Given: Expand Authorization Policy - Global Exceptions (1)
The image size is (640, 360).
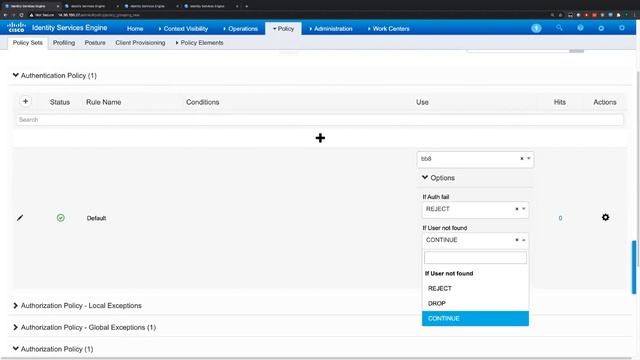Looking at the screenshot, I should pyautogui.click(x=16, y=327).
